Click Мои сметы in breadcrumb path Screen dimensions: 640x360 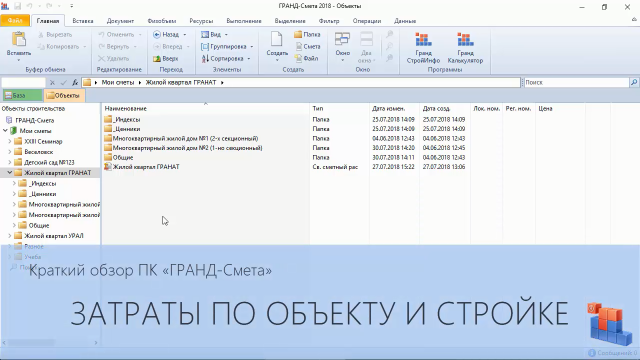tap(118, 82)
